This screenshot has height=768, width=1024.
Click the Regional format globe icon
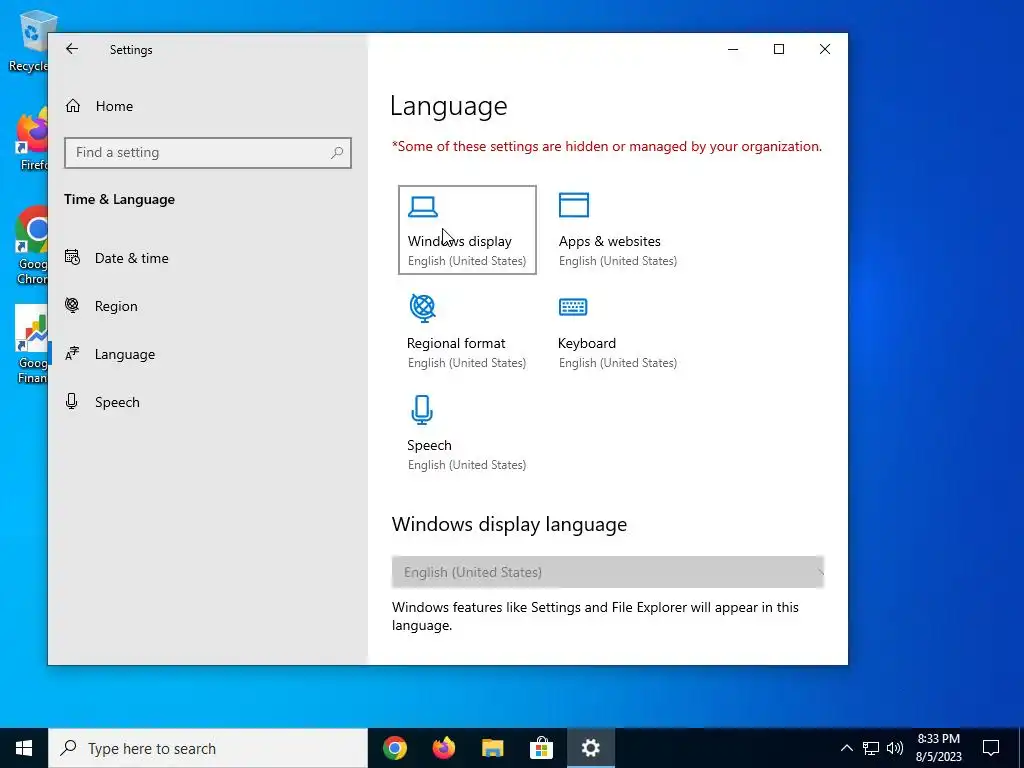coord(423,308)
